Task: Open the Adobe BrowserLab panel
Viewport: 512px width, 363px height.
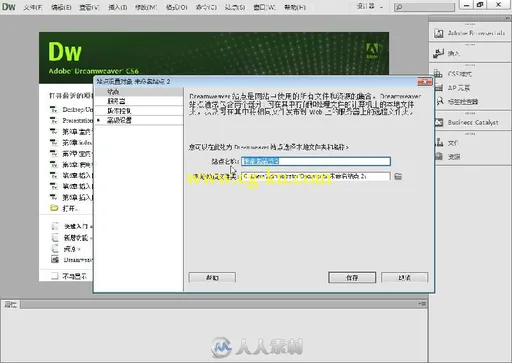Action: 470,33
